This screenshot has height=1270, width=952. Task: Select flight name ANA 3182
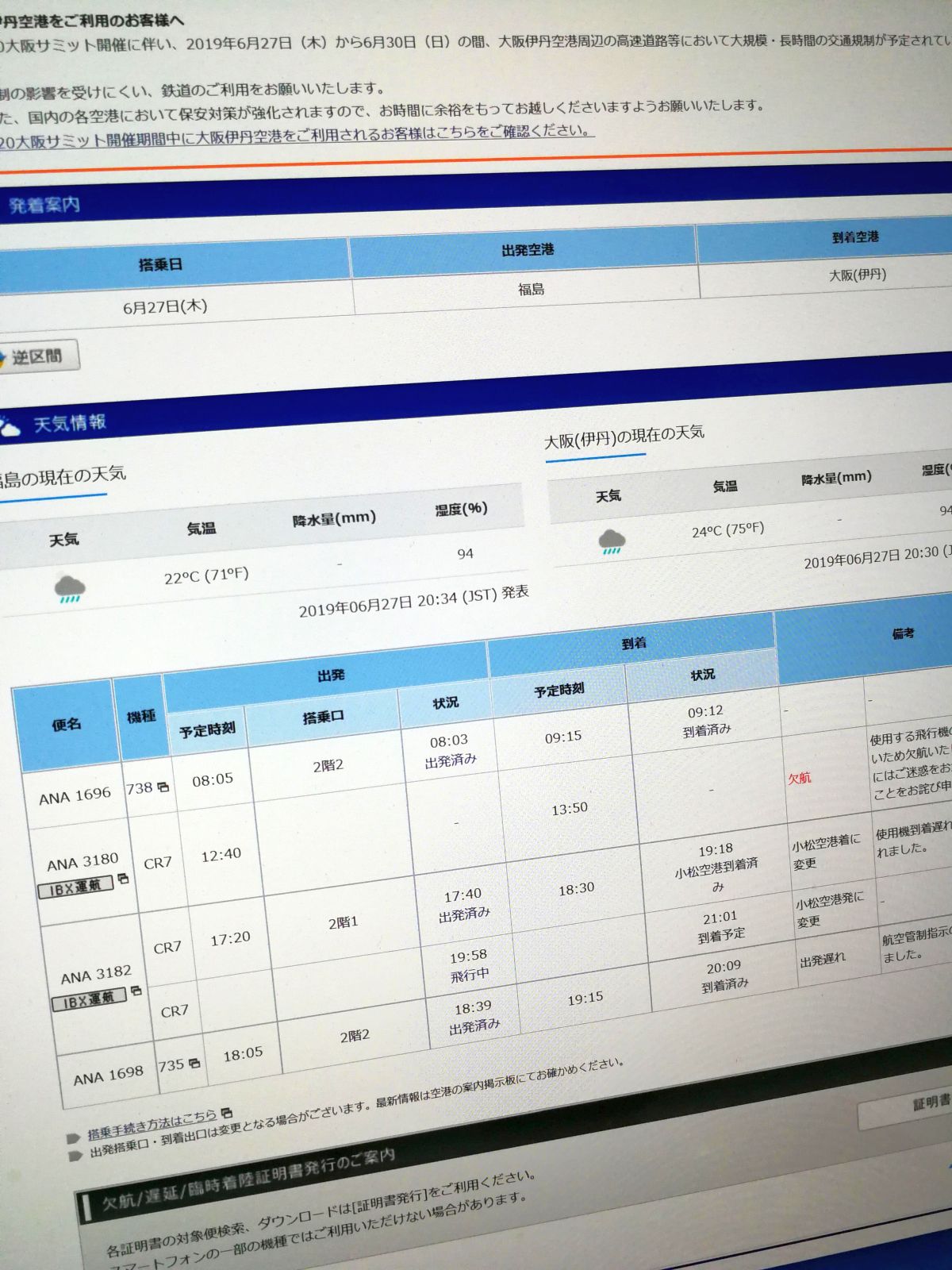(x=96, y=975)
